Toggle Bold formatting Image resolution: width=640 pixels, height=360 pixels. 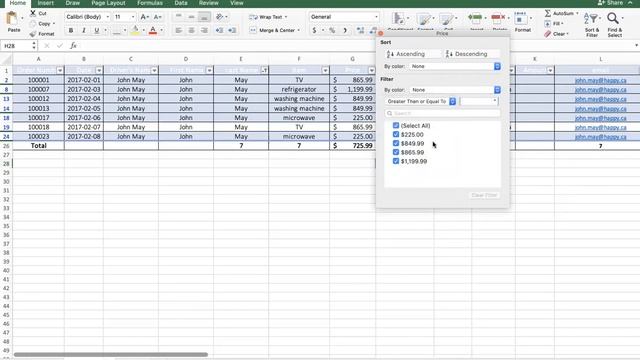[71, 30]
